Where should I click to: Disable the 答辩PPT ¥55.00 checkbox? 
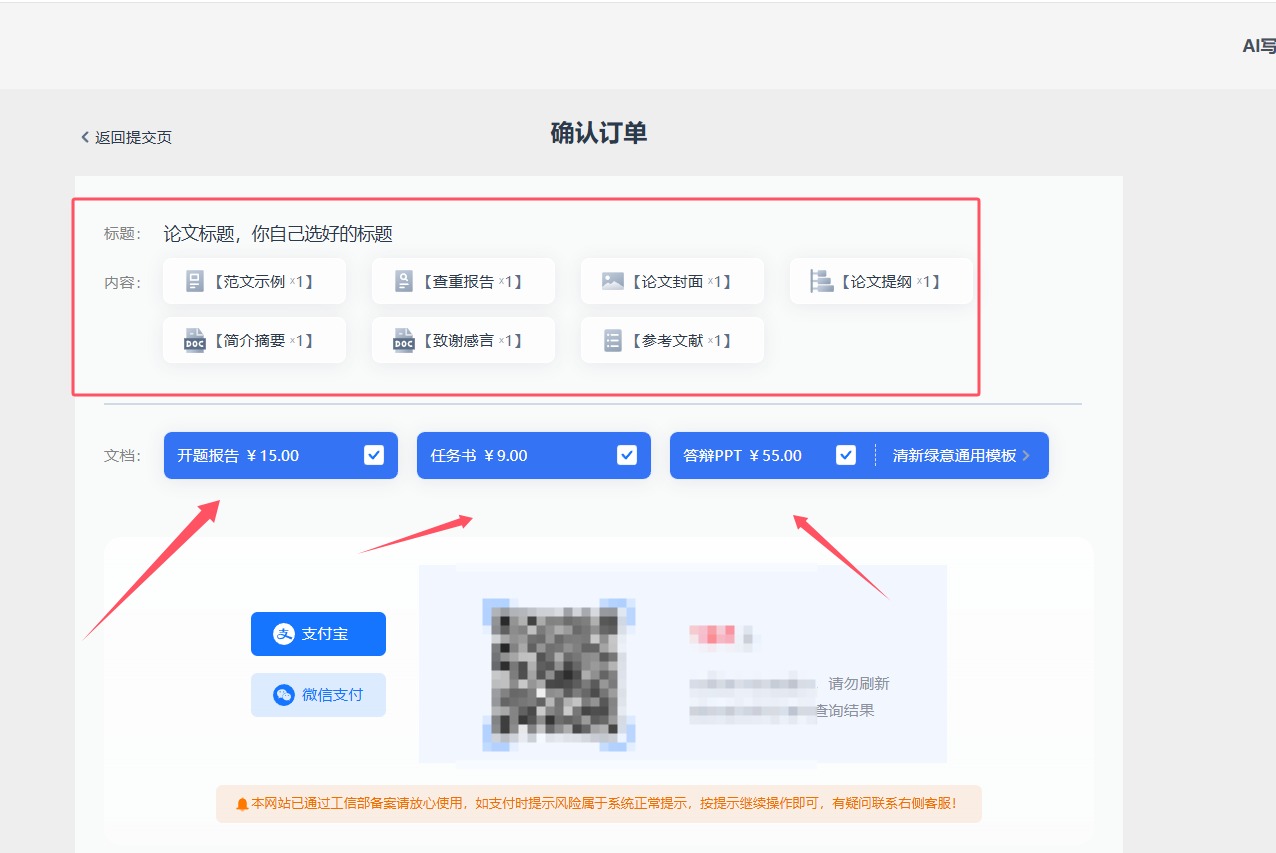click(846, 456)
